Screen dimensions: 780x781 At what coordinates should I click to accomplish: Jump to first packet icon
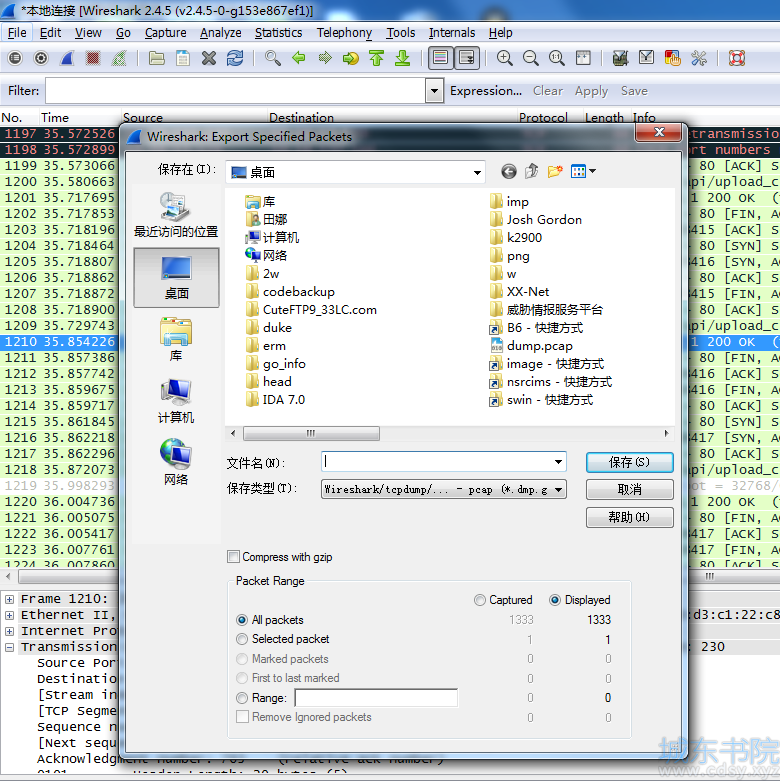pos(377,58)
